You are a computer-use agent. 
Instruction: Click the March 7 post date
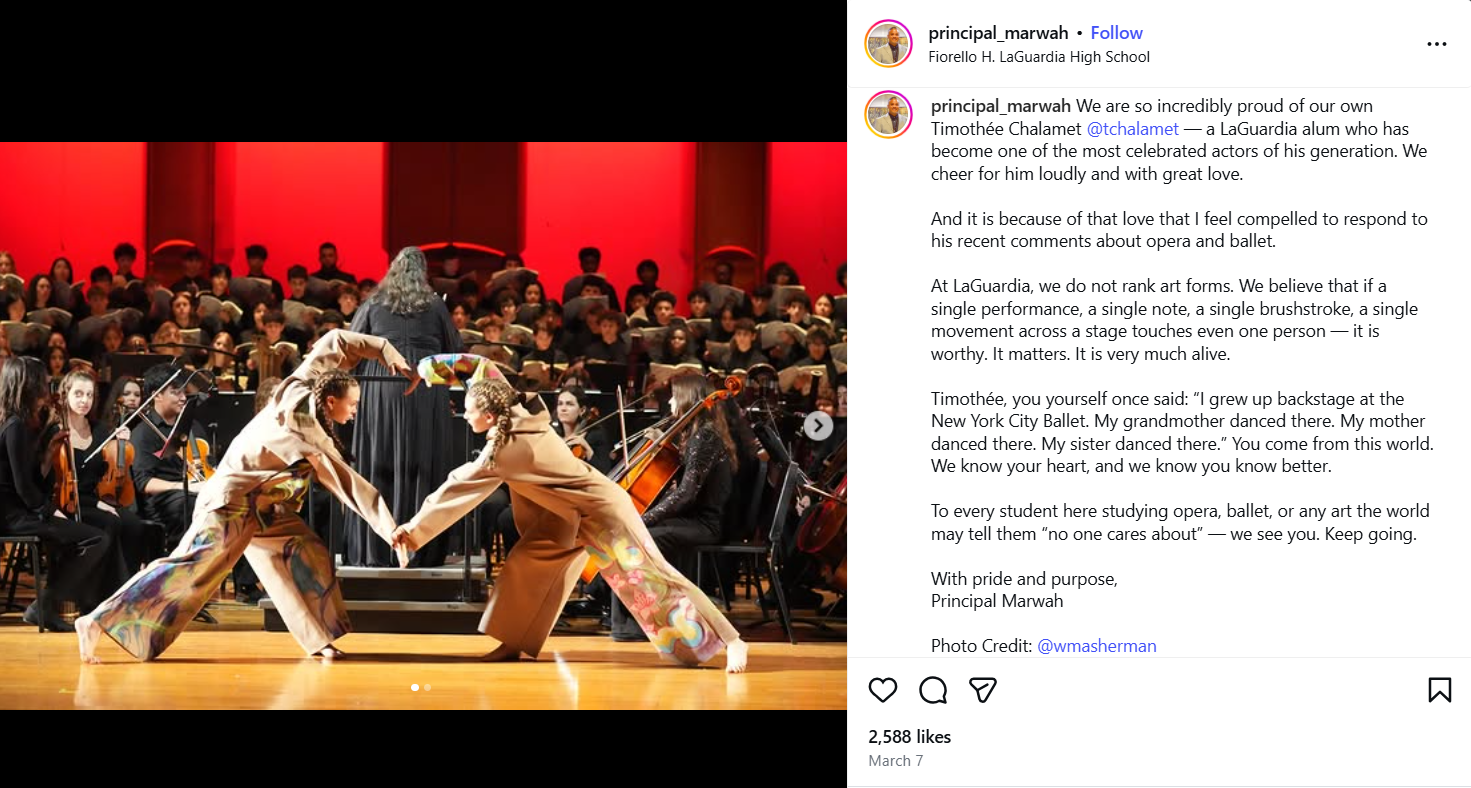pyautogui.click(x=895, y=761)
